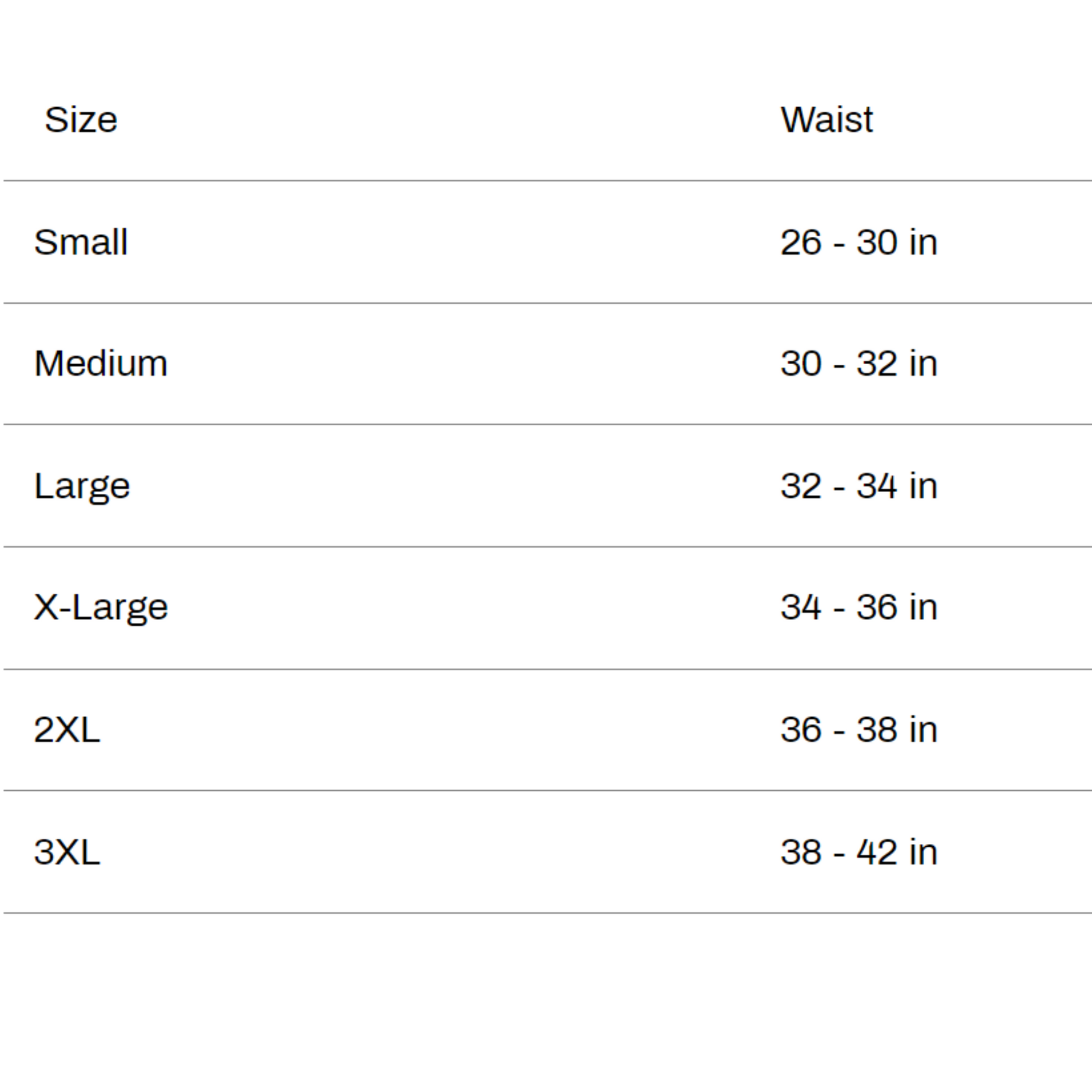Click the 38 - 42 in waist value
The height and width of the screenshot is (1092, 1092).
pos(859,852)
